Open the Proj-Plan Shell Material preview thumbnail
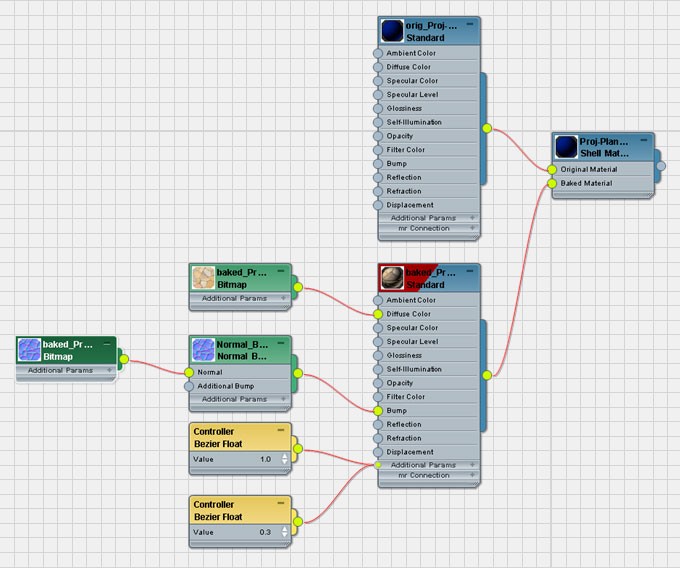The width and height of the screenshot is (680, 568). tap(566, 147)
